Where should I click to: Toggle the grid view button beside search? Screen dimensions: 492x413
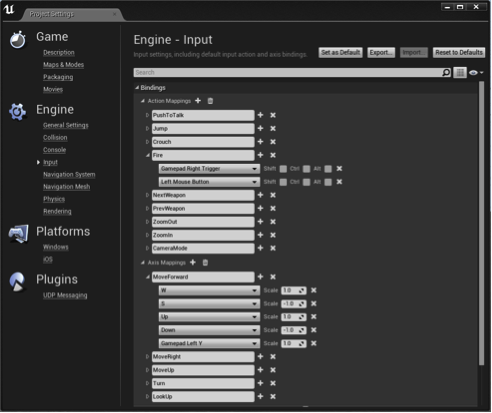click(460, 72)
